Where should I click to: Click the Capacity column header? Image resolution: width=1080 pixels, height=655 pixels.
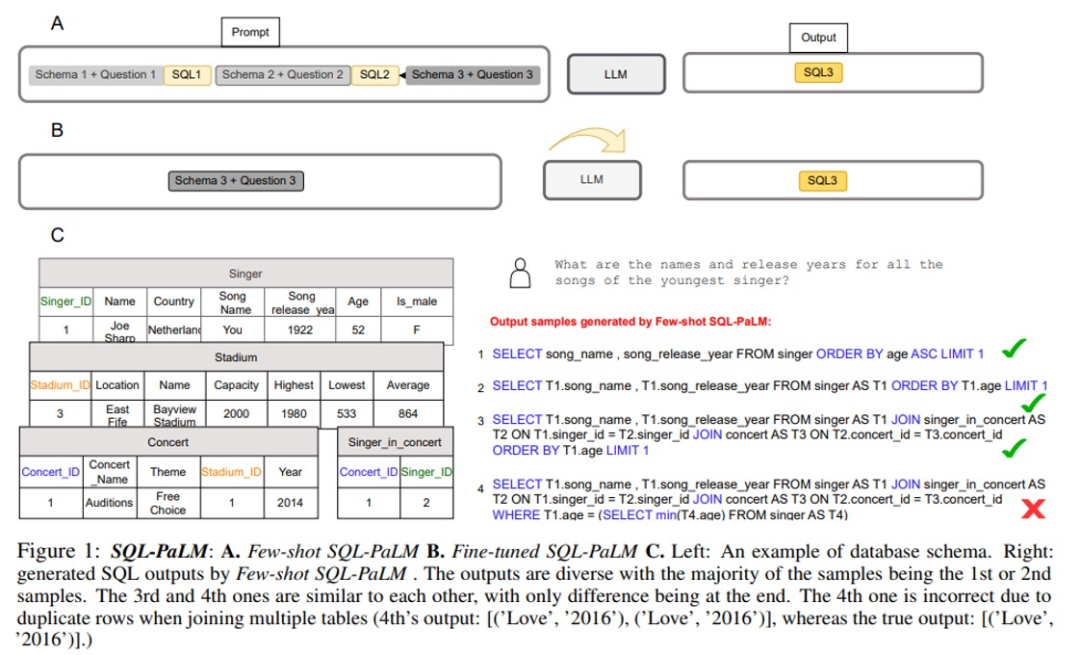(236, 385)
